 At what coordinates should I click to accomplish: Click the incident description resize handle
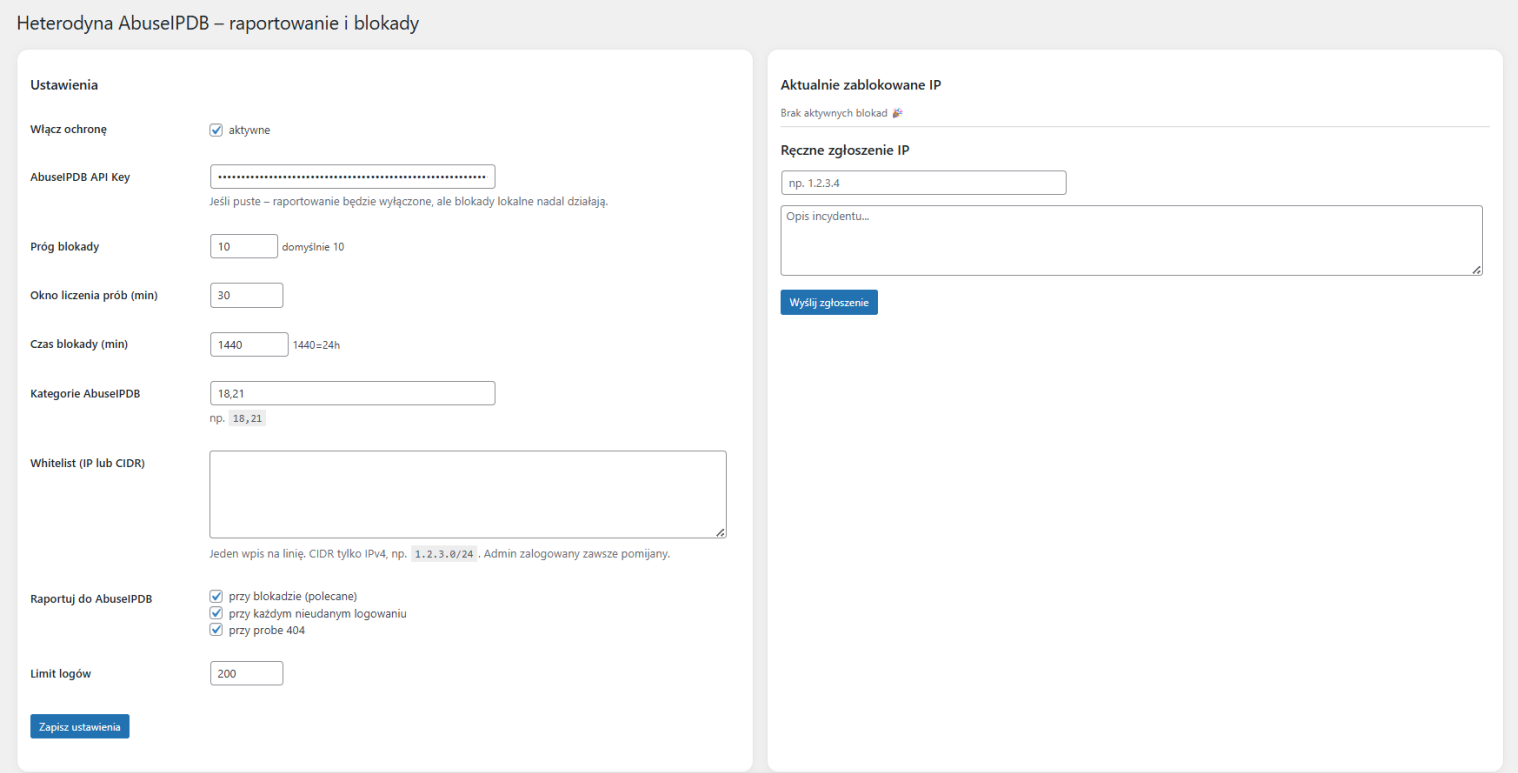tap(1476, 269)
